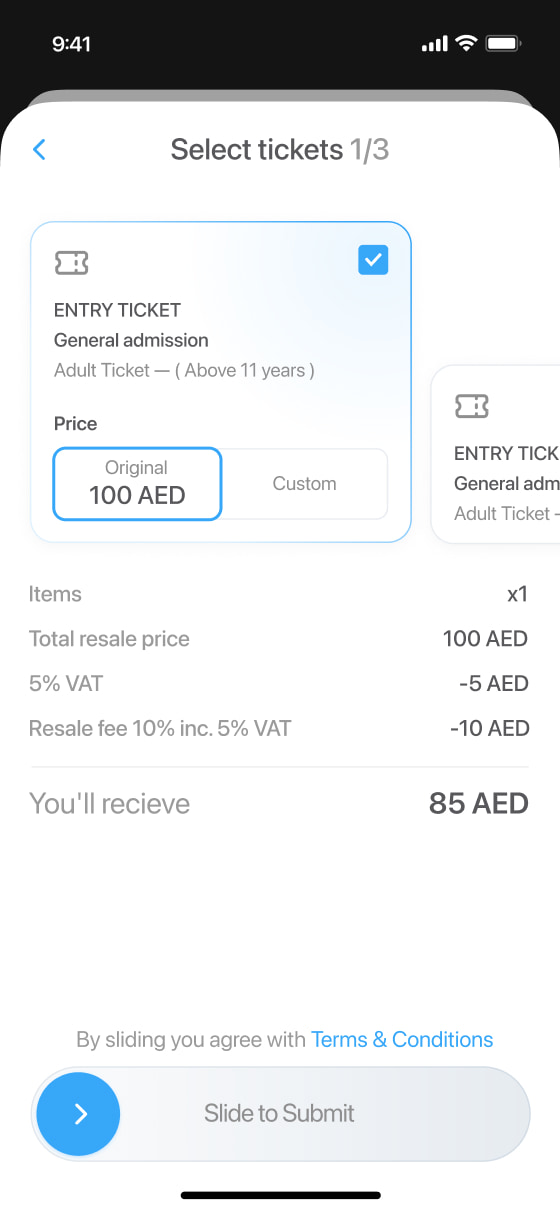Tap the battery status icon
Viewport: 560px width, 1215px height.
coord(503,44)
